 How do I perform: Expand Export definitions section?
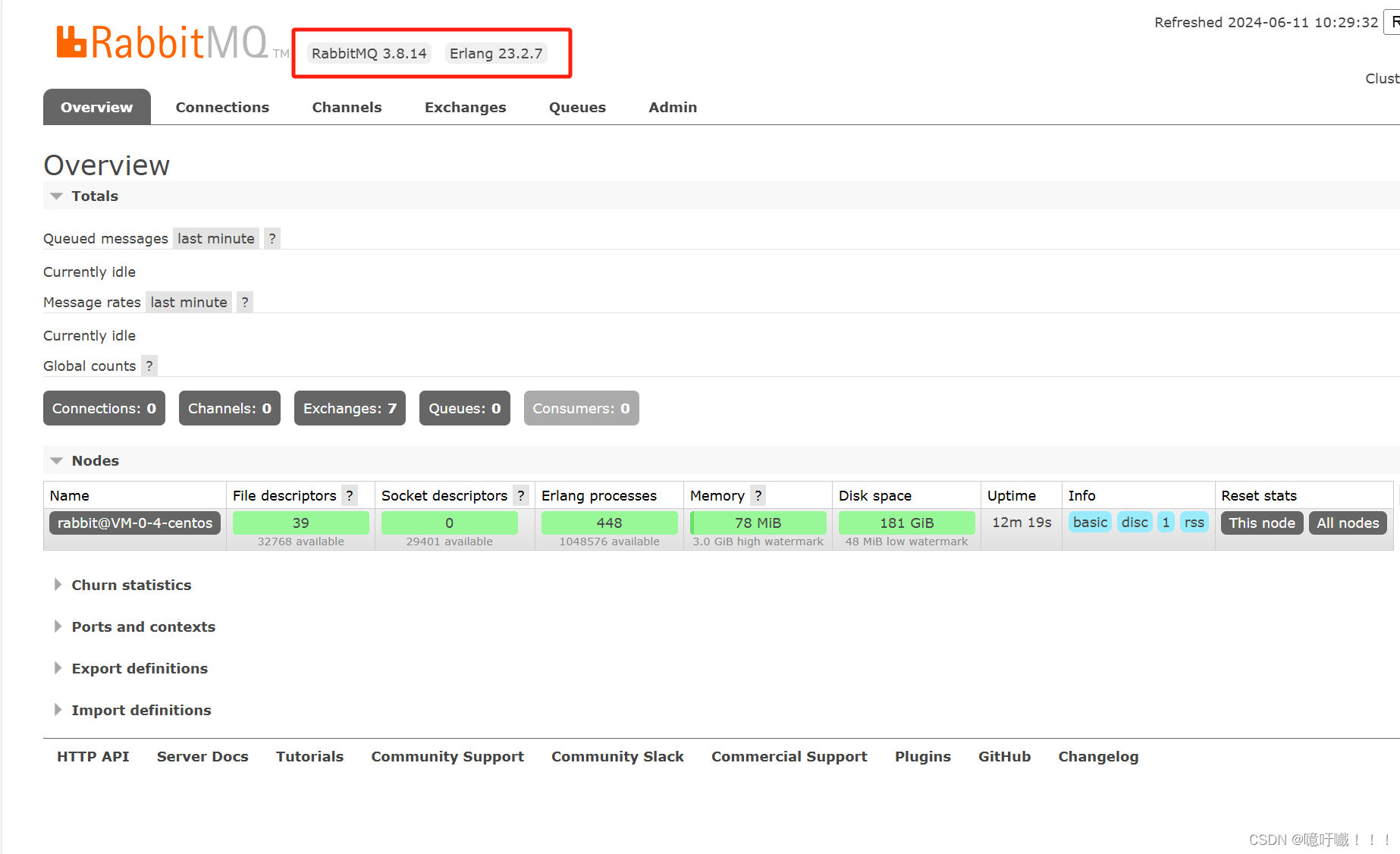click(140, 668)
